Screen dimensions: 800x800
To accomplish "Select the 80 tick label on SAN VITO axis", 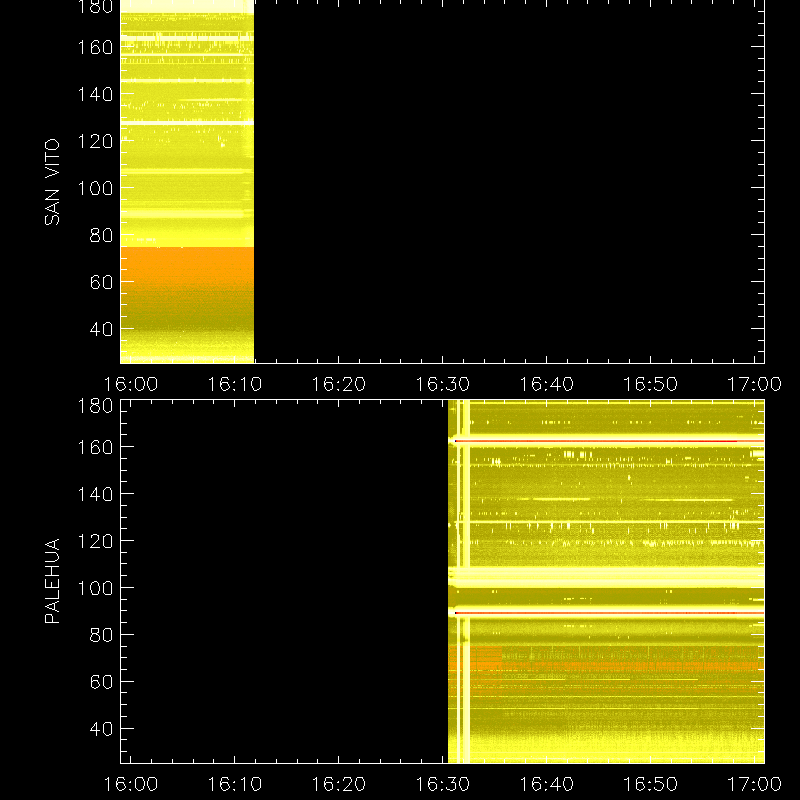I will click(x=102, y=235).
